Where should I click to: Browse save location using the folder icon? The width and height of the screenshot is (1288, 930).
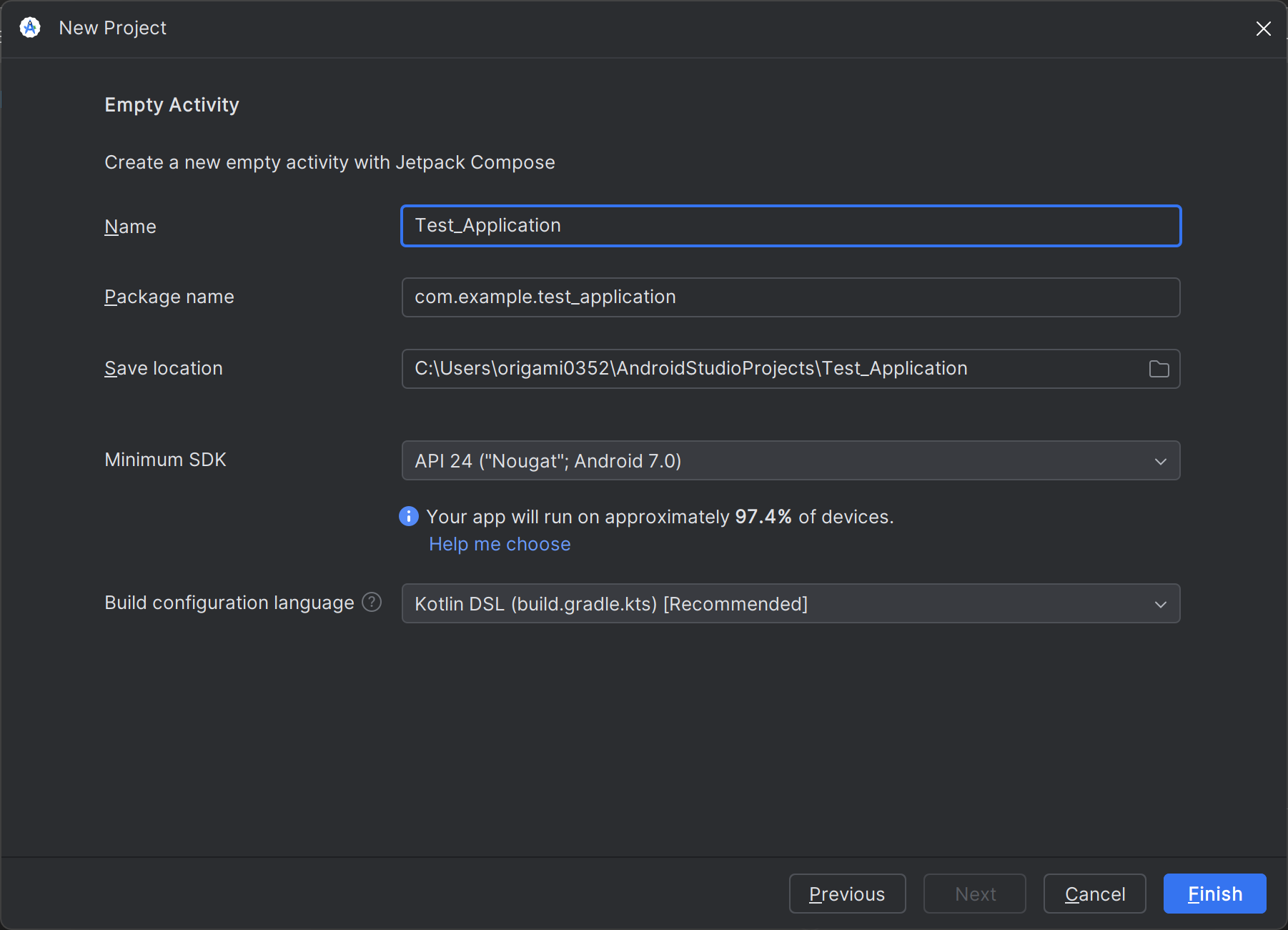1159,369
